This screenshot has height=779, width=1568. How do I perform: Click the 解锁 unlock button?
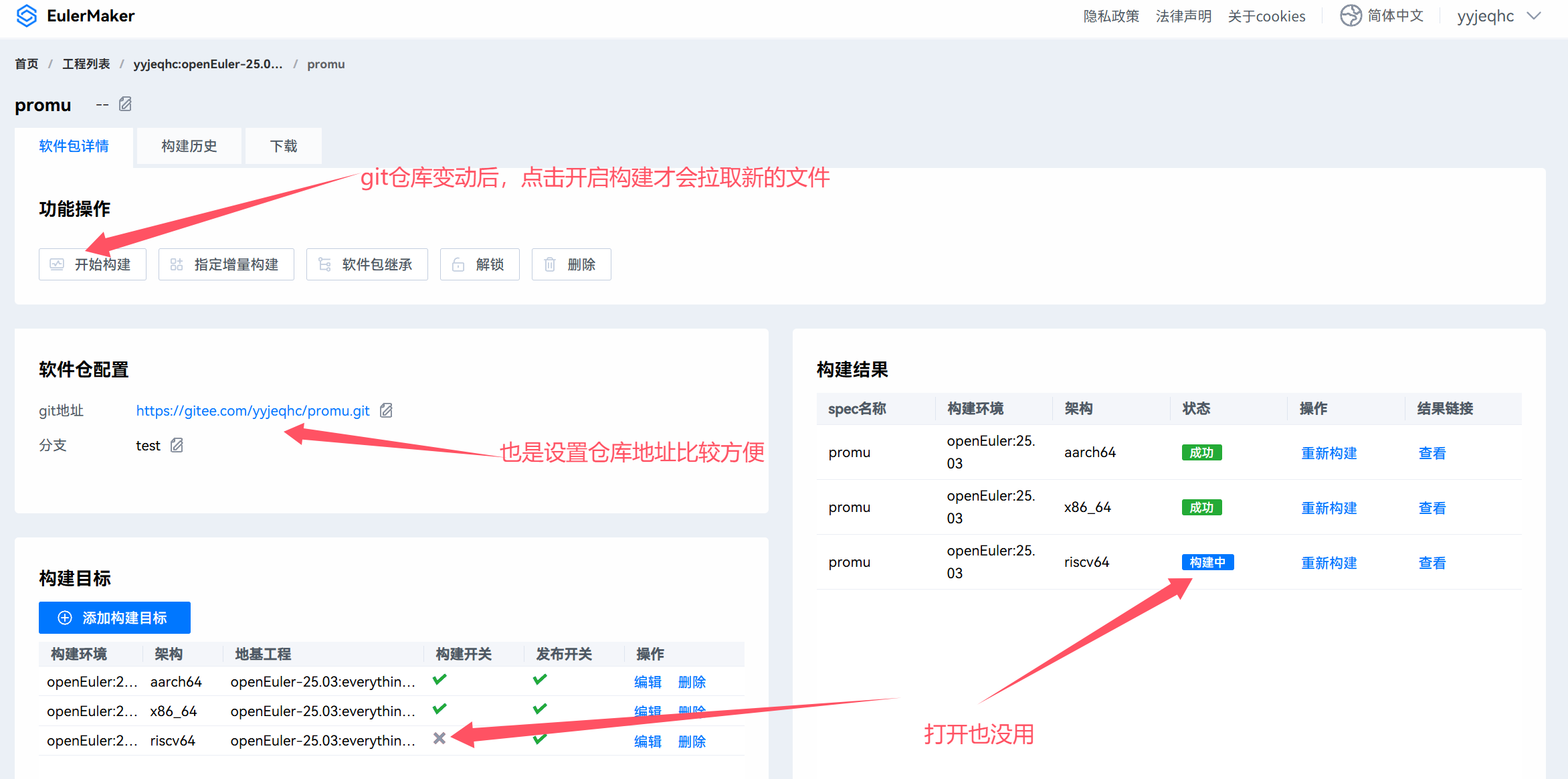pos(479,264)
